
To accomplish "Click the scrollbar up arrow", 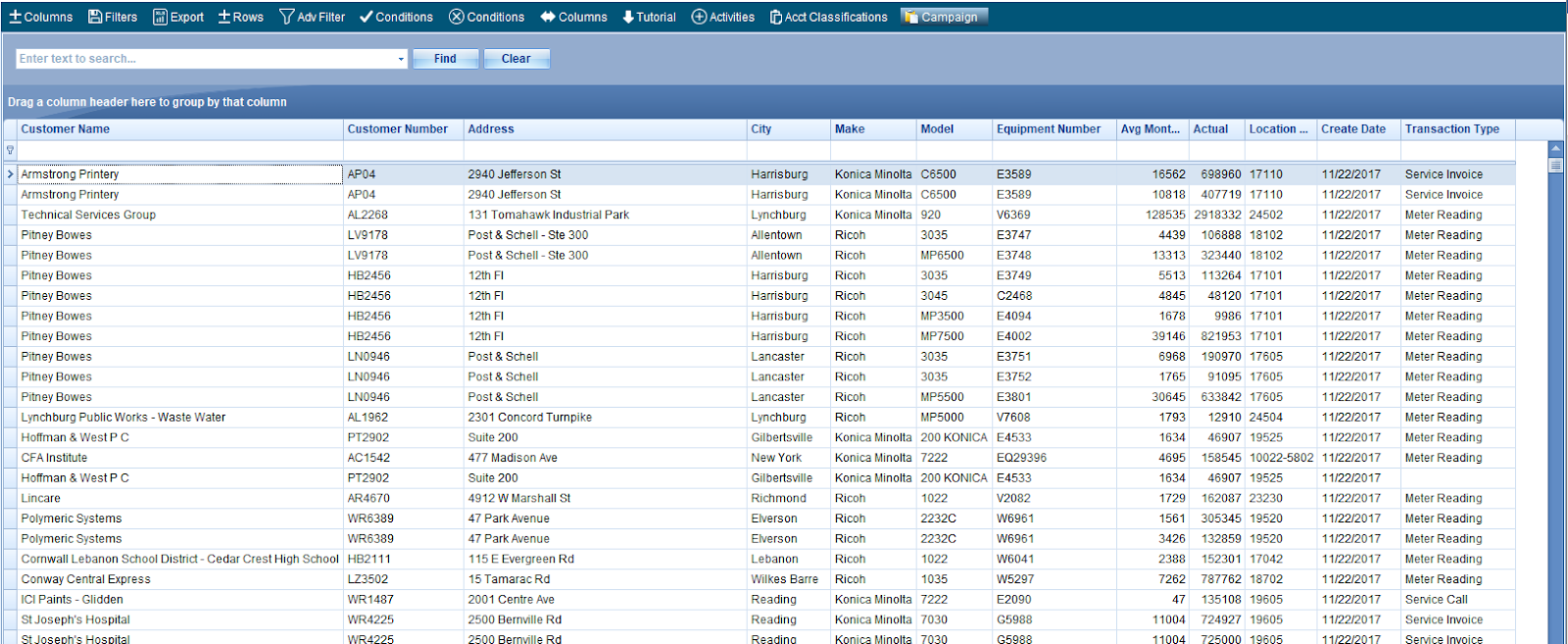I will pyautogui.click(x=1555, y=149).
